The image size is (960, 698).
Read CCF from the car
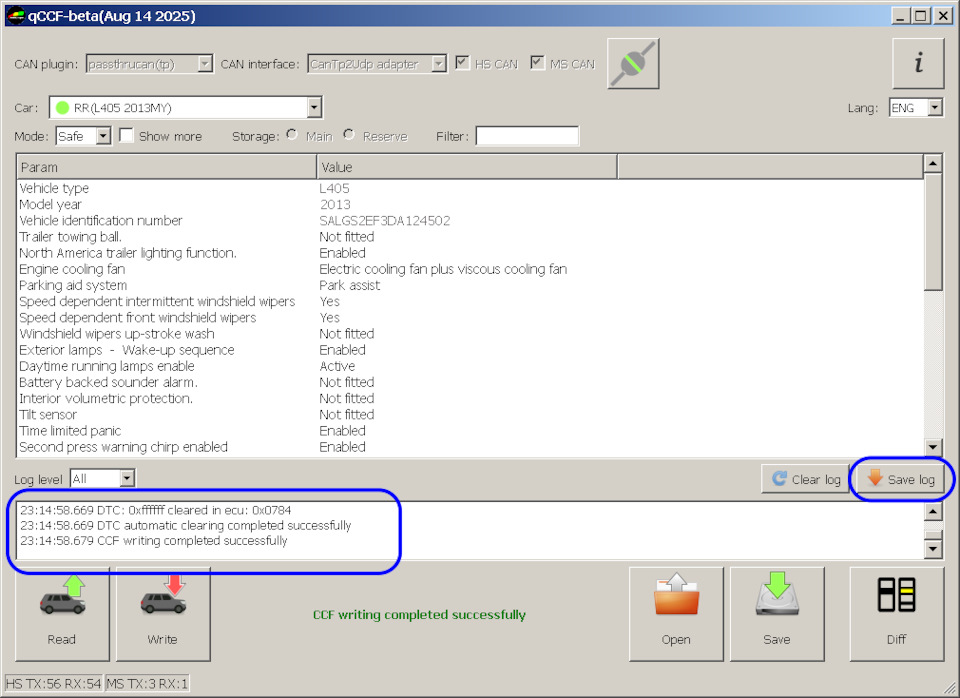[x=62, y=614]
